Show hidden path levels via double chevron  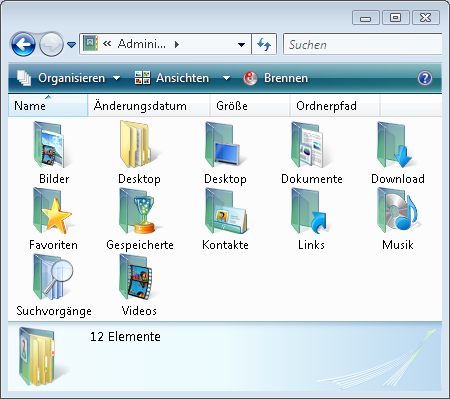[x=107, y=44]
